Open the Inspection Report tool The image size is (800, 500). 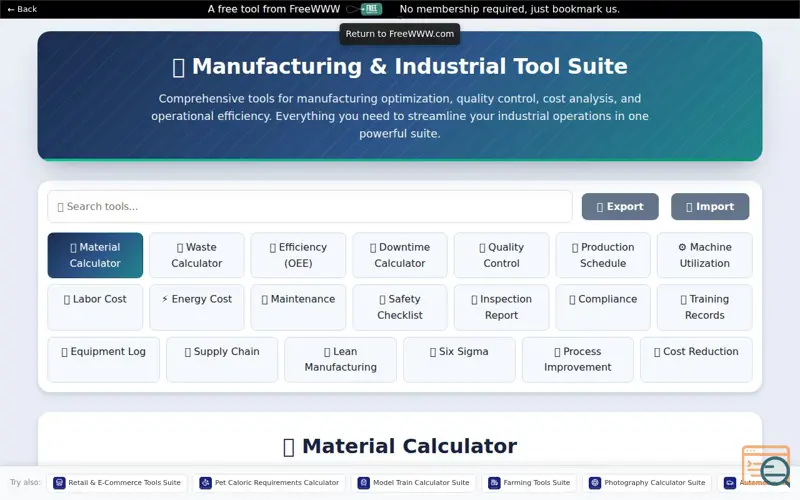[501, 307]
